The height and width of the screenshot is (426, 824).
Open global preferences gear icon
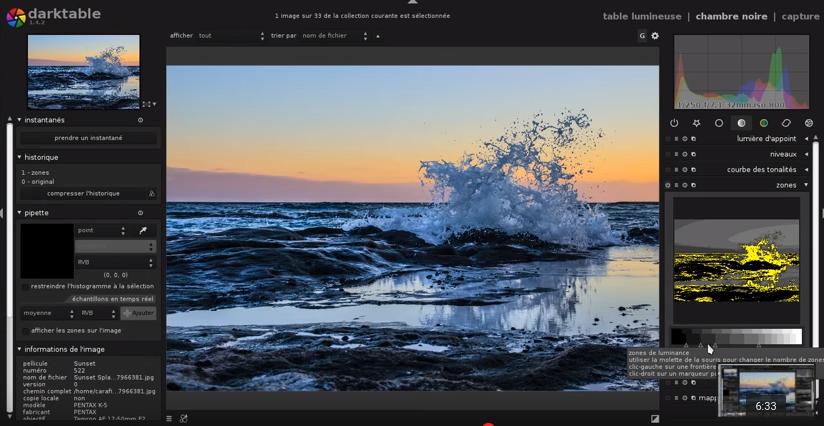tap(655, 36)
